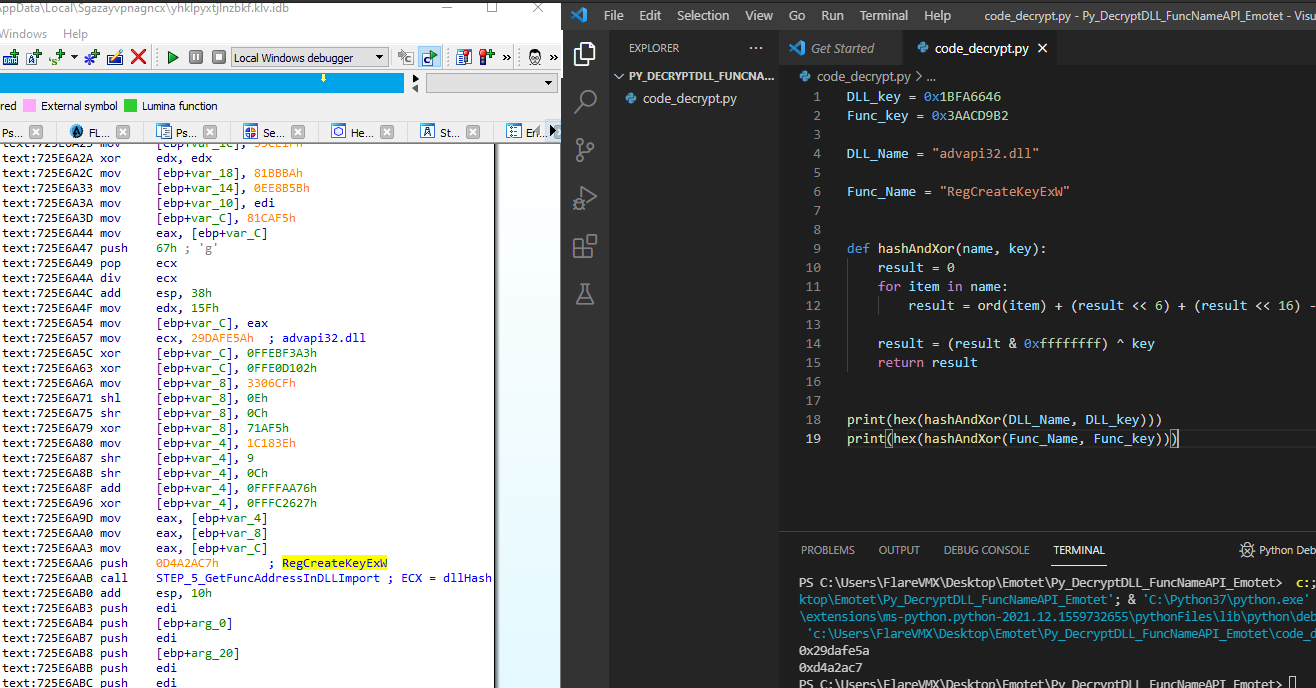Image resolution: width=1316 pixels, height=688 pixels.
Task: Open the breakpoint list icon in IDA toolbar
Action: 464,57
